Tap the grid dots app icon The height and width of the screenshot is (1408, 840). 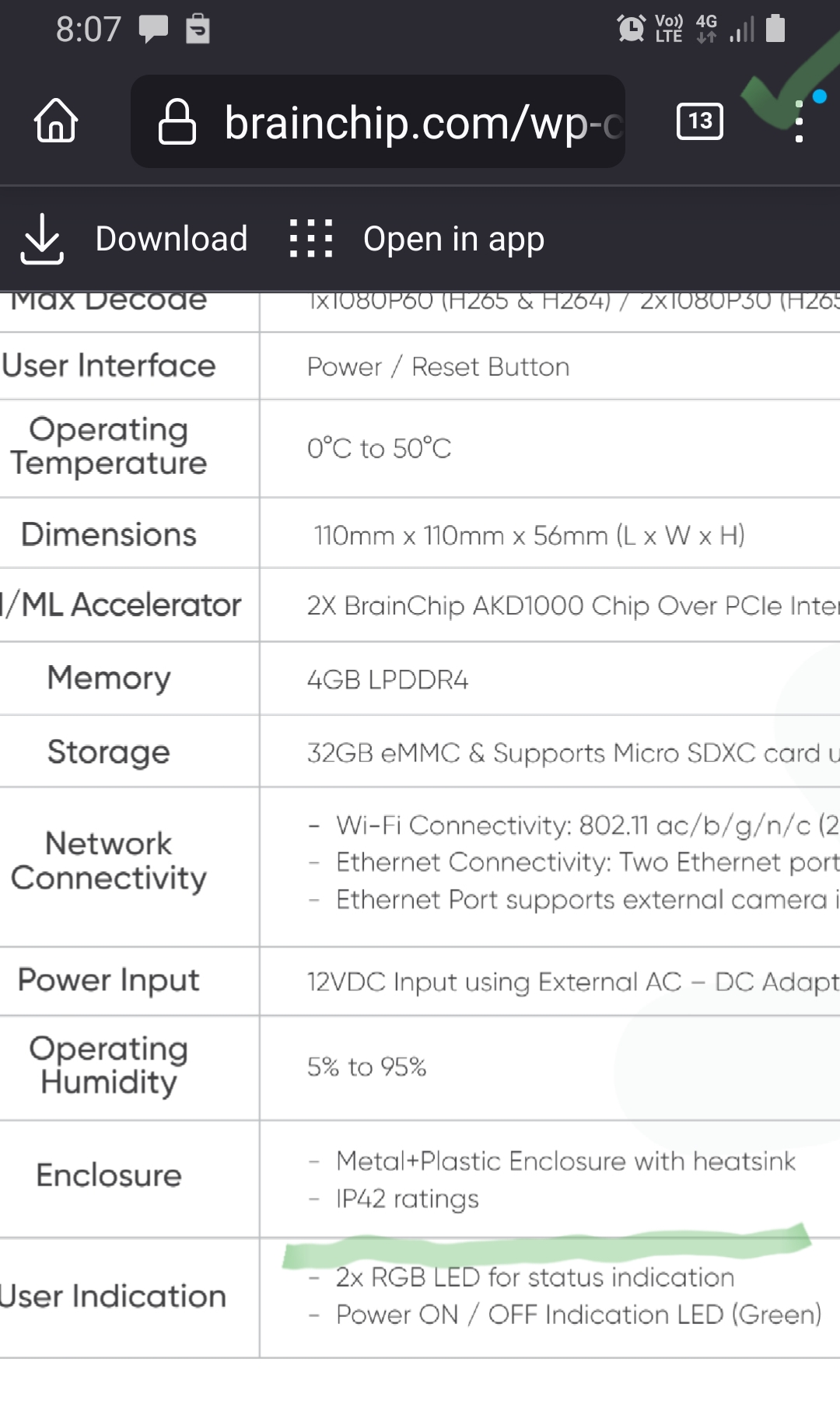click(310, 238)
